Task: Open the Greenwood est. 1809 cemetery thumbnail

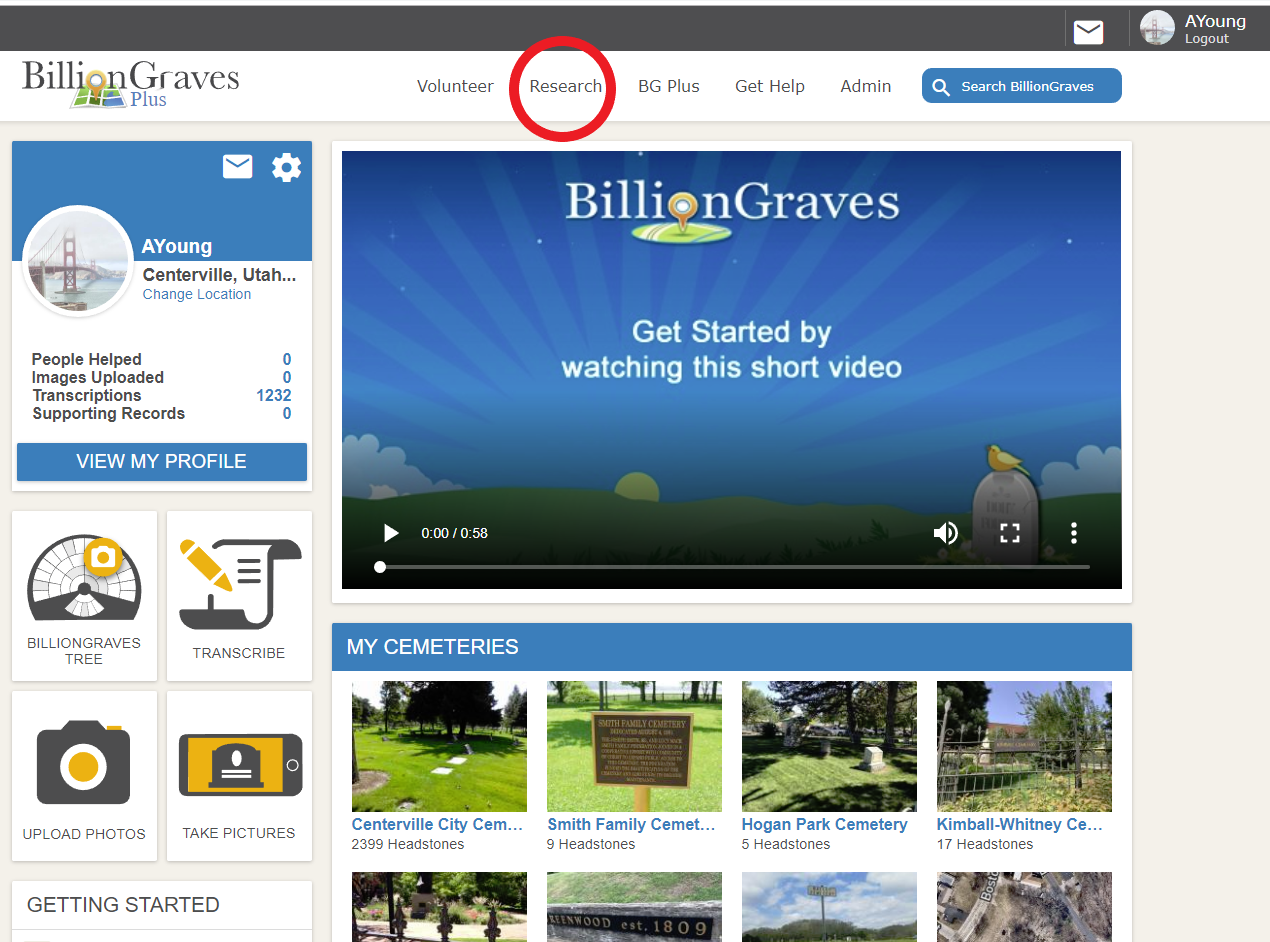Action: pos(634,906)
